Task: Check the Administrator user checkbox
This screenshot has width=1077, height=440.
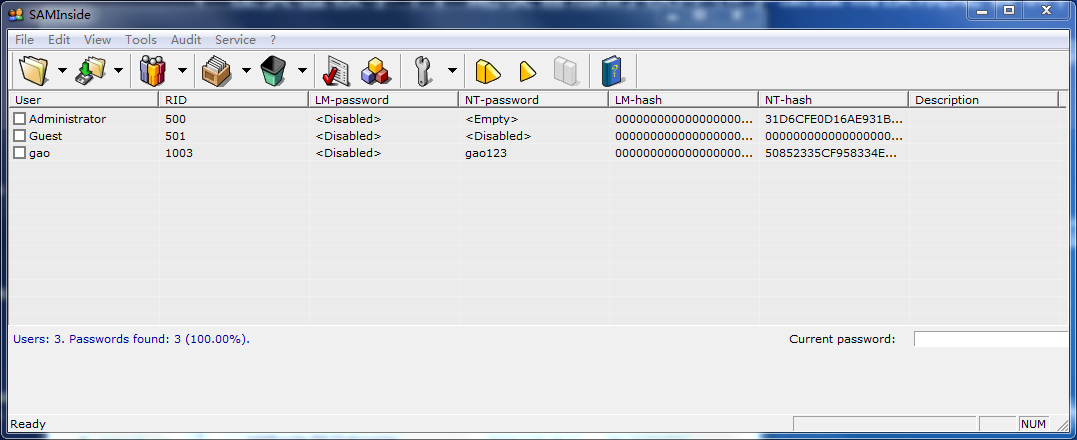Action: point(19,119)
